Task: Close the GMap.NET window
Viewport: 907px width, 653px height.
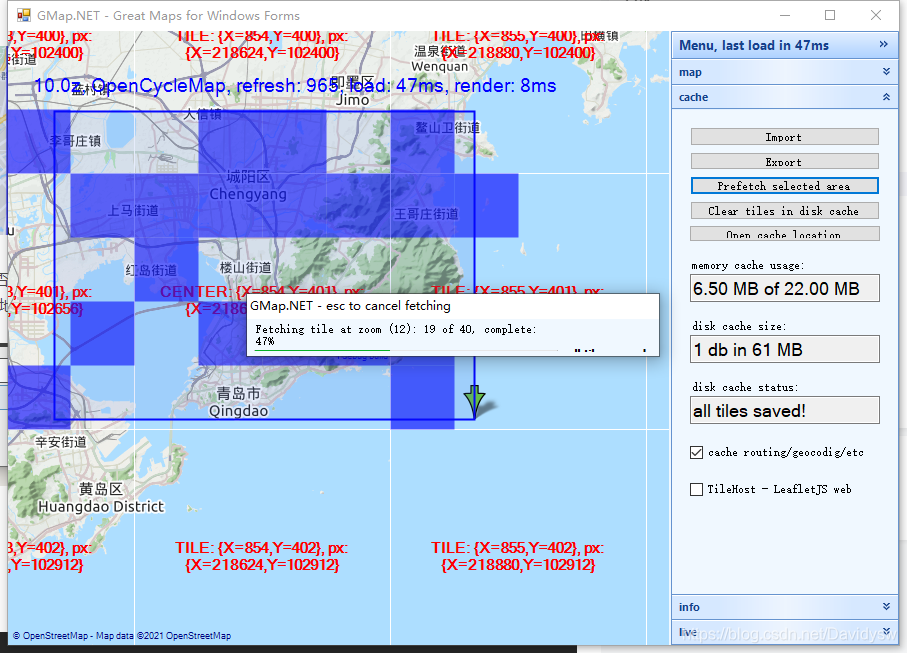Action: (x=876, y=15)
